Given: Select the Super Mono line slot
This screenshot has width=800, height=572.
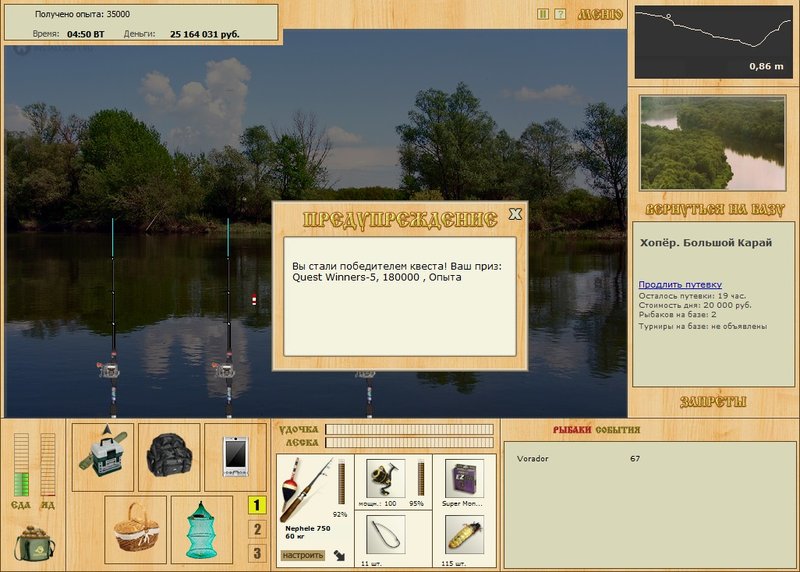Looking at the screenshot, I should click(464, 478).
